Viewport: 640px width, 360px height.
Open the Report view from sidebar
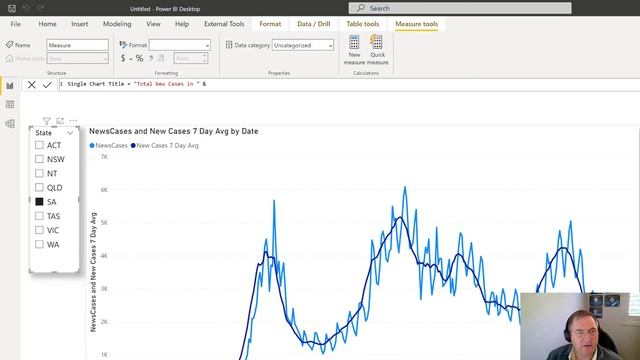point(10,86)
